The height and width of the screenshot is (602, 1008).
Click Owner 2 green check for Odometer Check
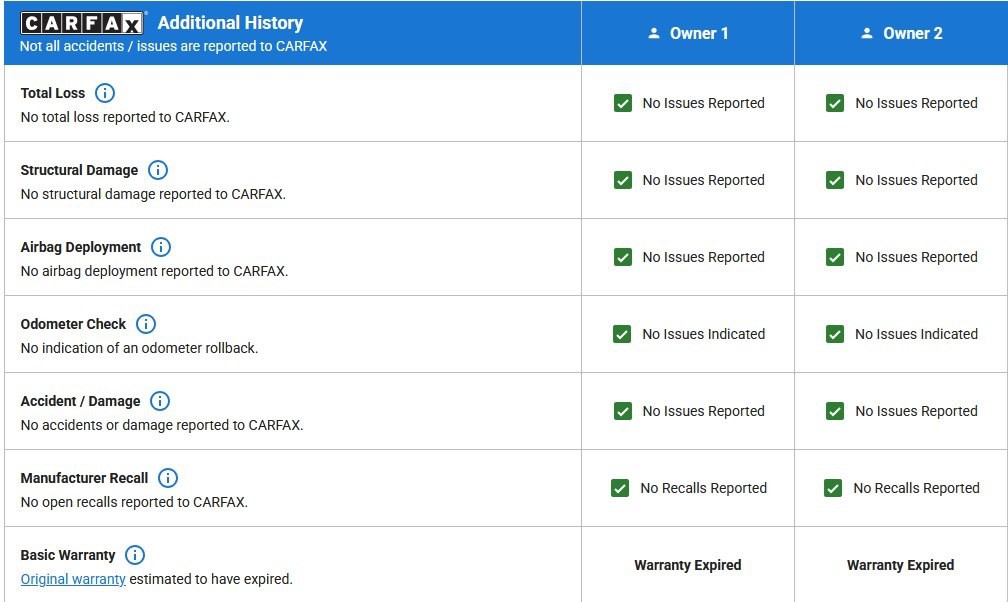tap(835, 334)
